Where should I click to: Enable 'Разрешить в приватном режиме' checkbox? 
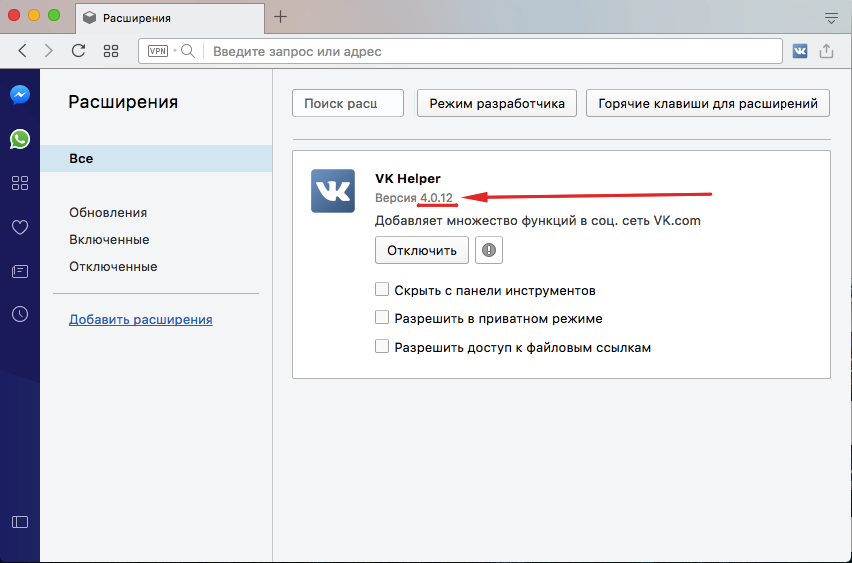pyautogui.click(x=381, y=318)
